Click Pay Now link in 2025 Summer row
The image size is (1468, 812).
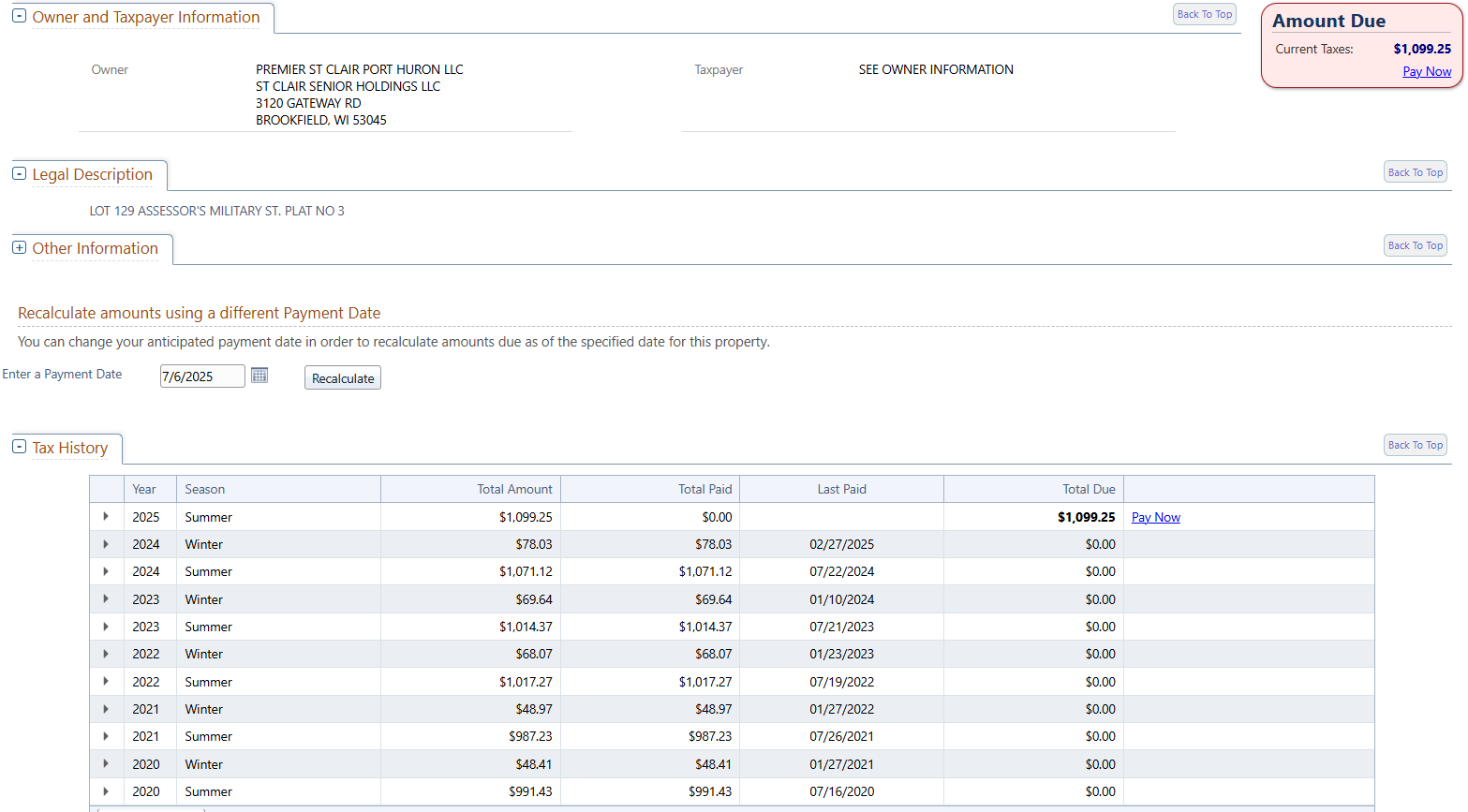[1155, 517]
